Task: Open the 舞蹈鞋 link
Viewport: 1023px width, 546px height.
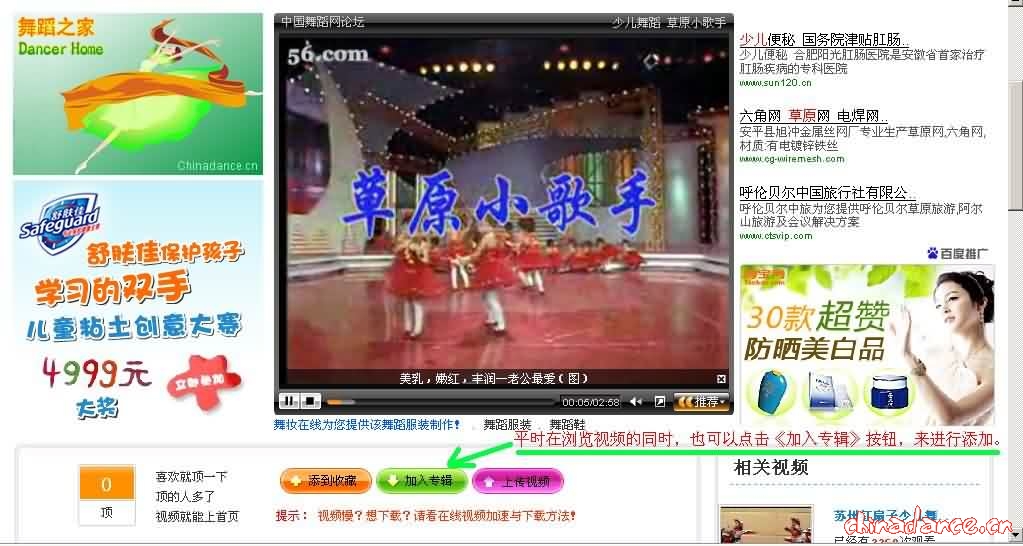Action: tap(567, 425)
